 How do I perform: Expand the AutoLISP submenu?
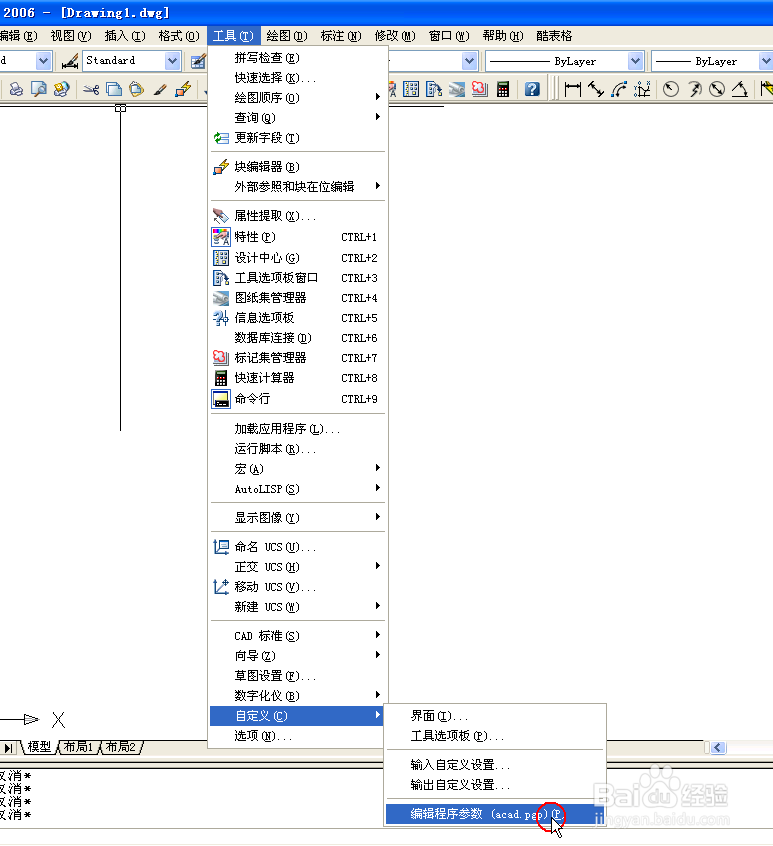(298, 489)
